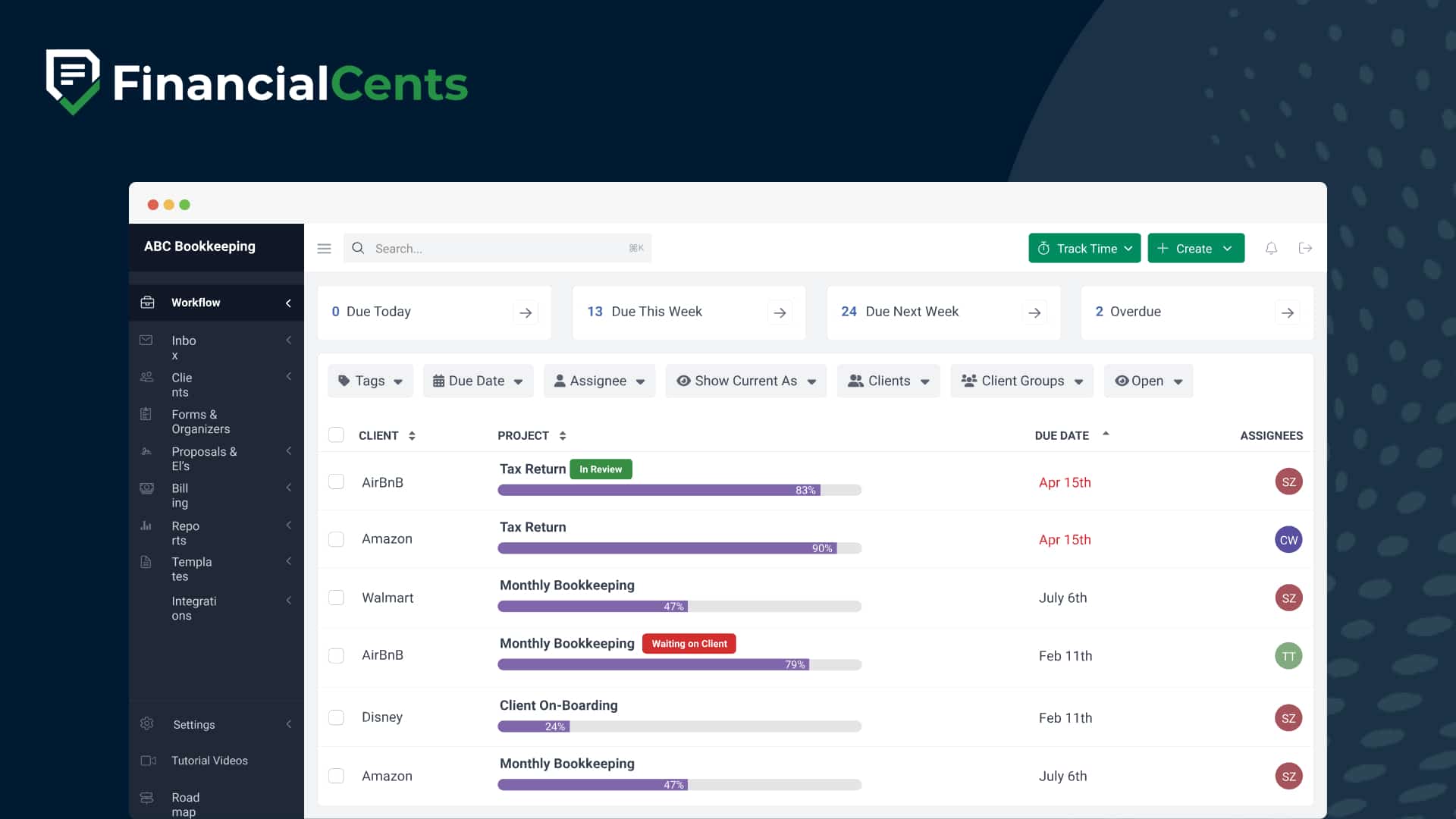Viewport: 1456px width, 819px height.
Task: Click the Proposals & El's icon
Action: point(146,451)
